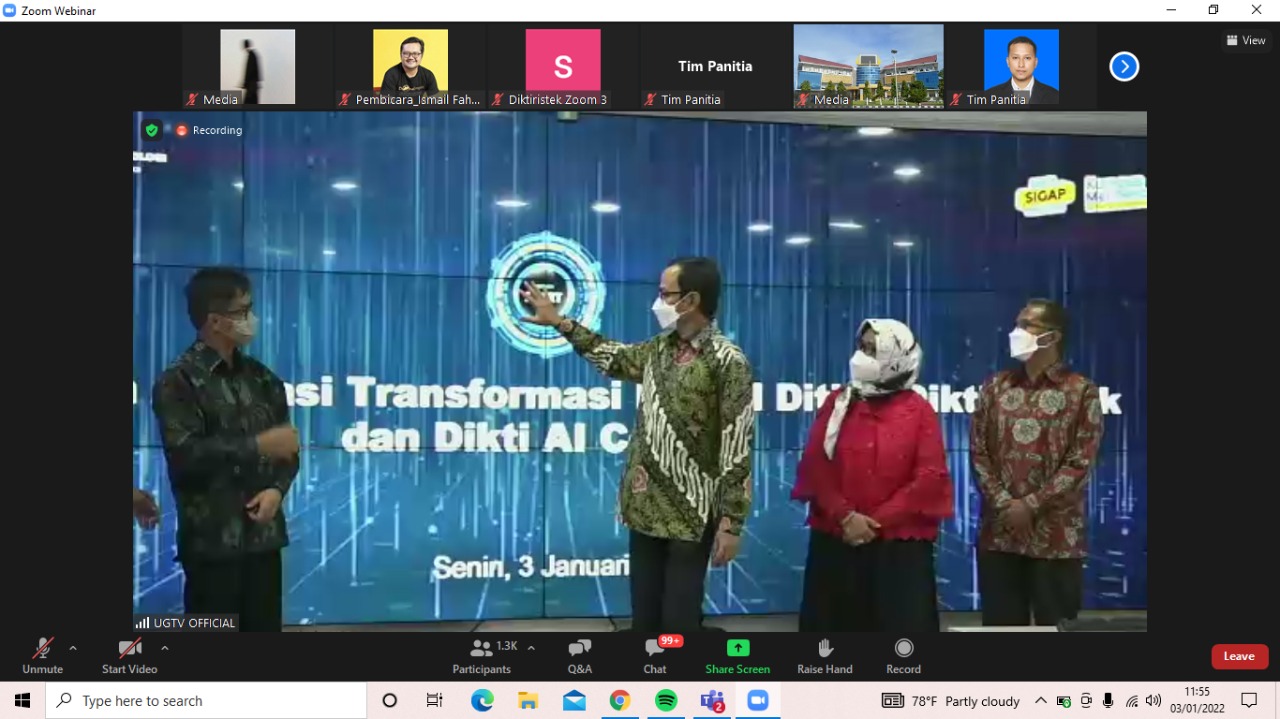Open the Participants panel
The height and width of the screenshot is (719, 1280).
tap(481, 655)
